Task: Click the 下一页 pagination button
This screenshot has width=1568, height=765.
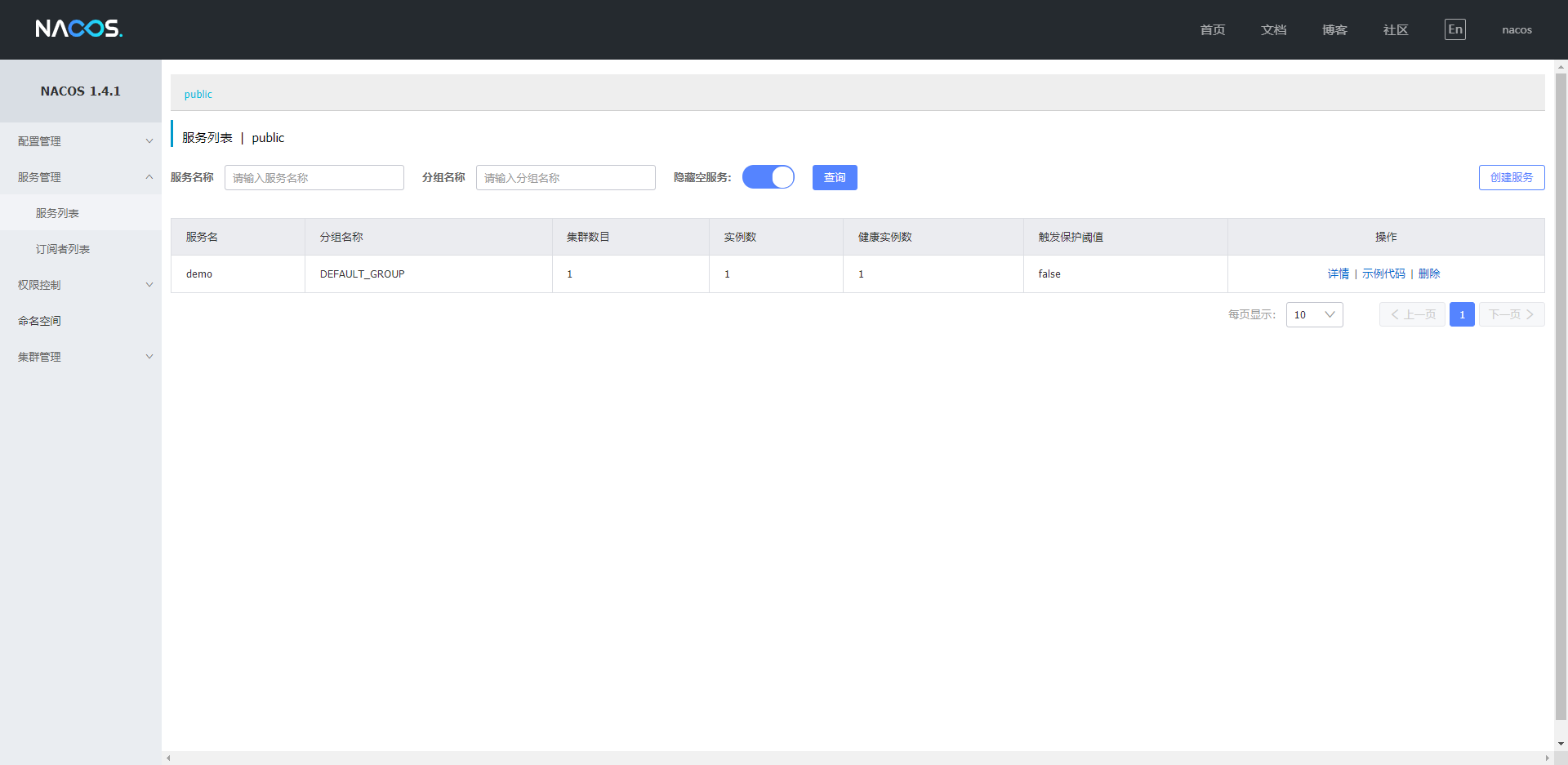Action: click(x=1512, y=314)
